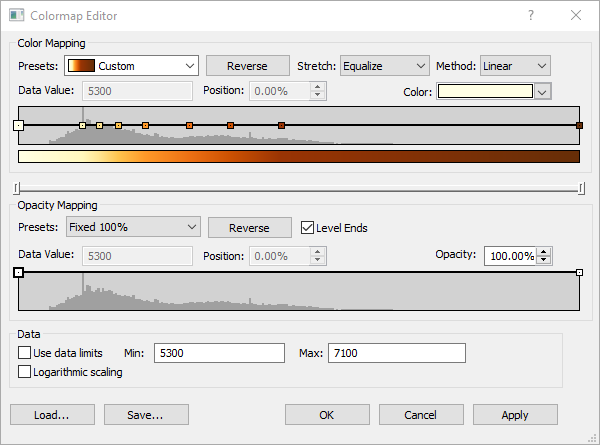Screen dimensions: 600x445
Task: Open the Stretch Equalize dropdown
Action: (385, 66)
